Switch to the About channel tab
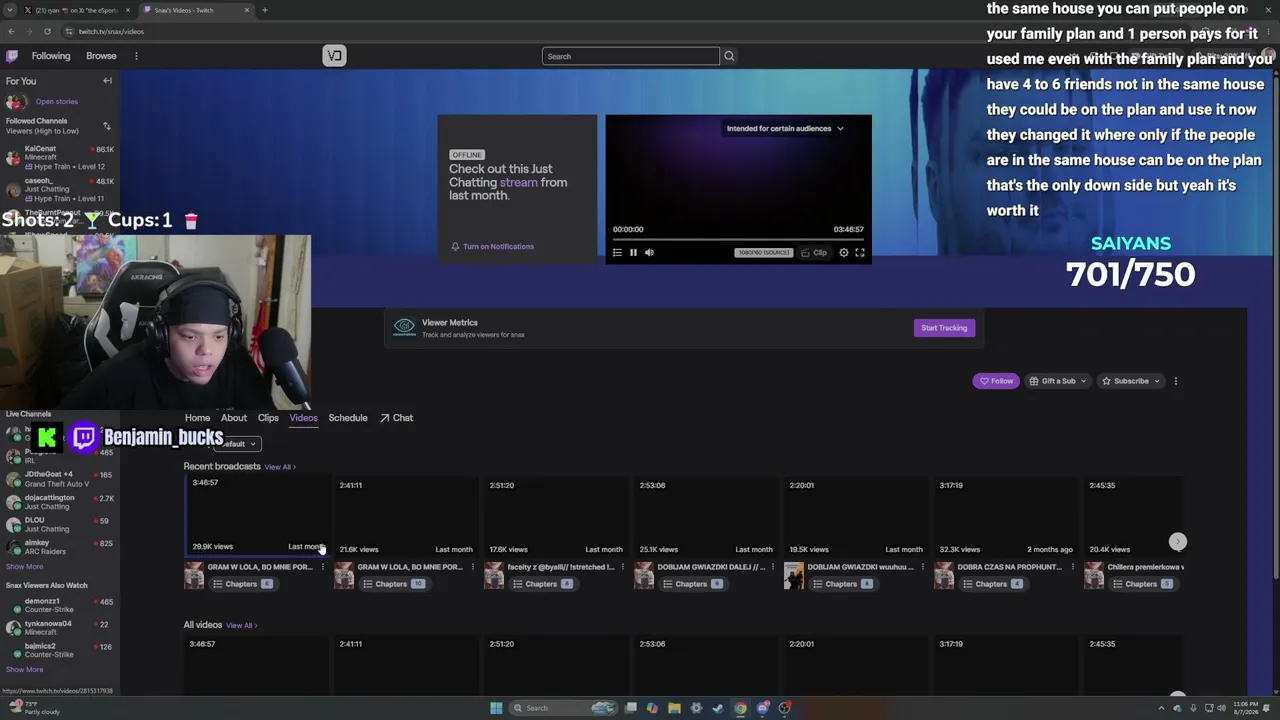The height and width of the screenshot is (720, 1280). pyautogui.click(x=234, y=418)
